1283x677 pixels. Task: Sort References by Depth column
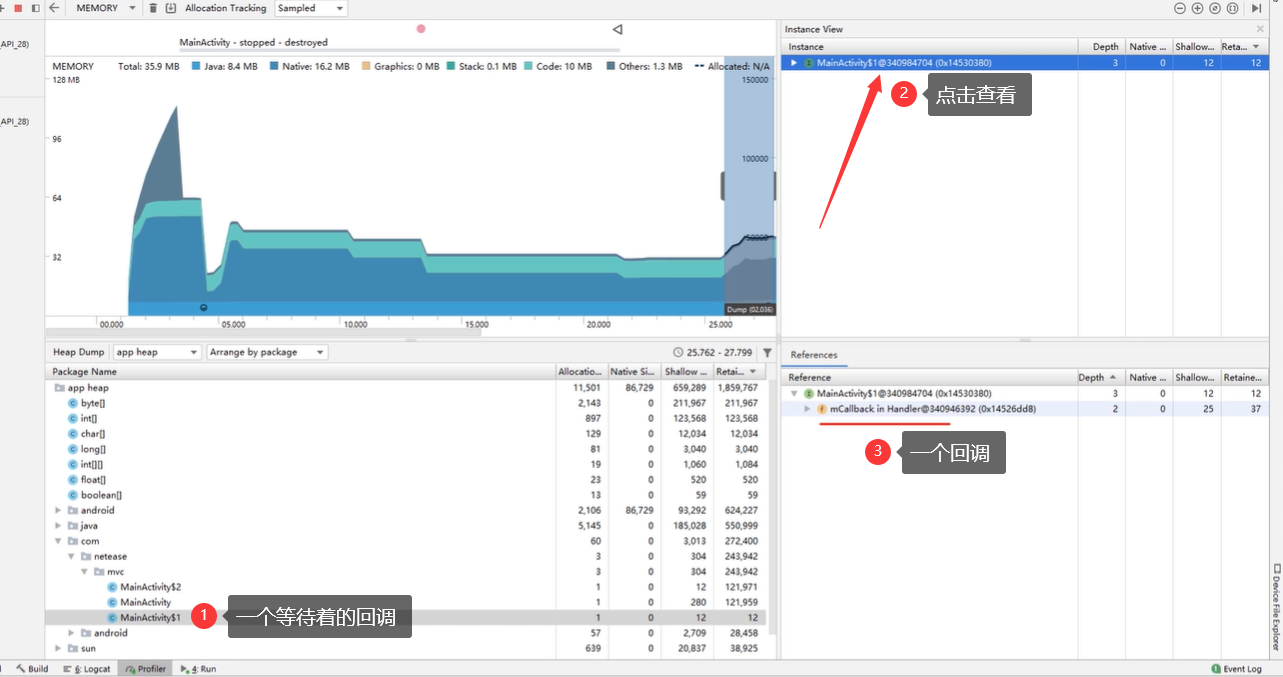[1101, 378]
